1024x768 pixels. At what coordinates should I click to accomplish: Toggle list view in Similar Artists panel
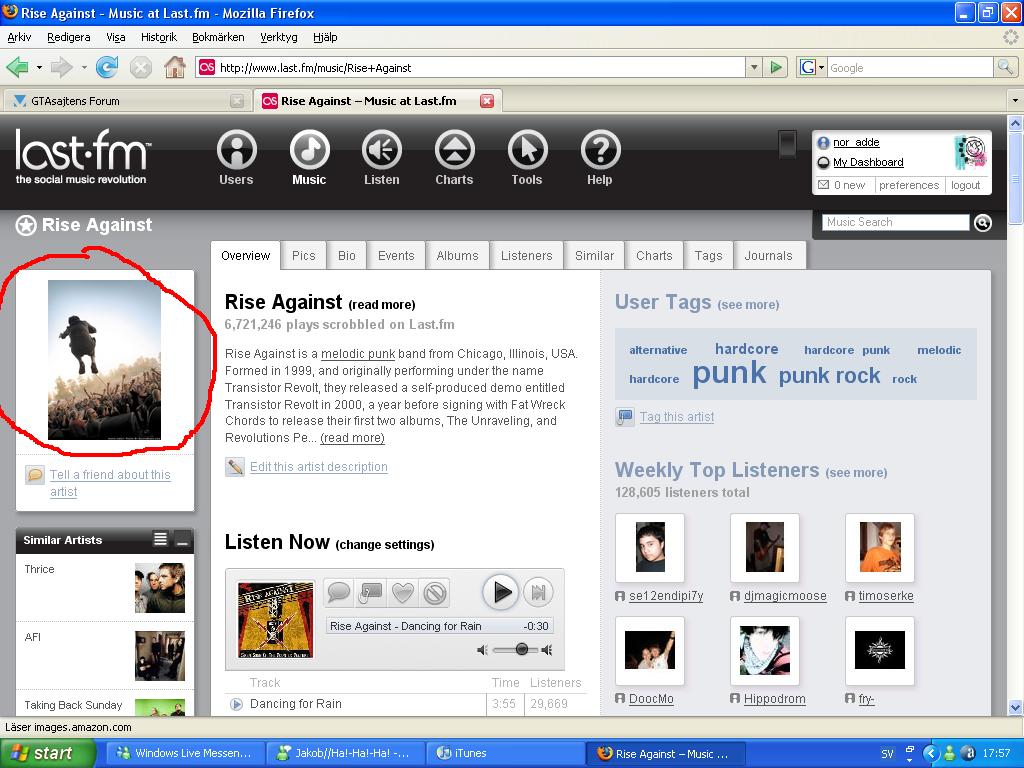[x=160, y=539]
